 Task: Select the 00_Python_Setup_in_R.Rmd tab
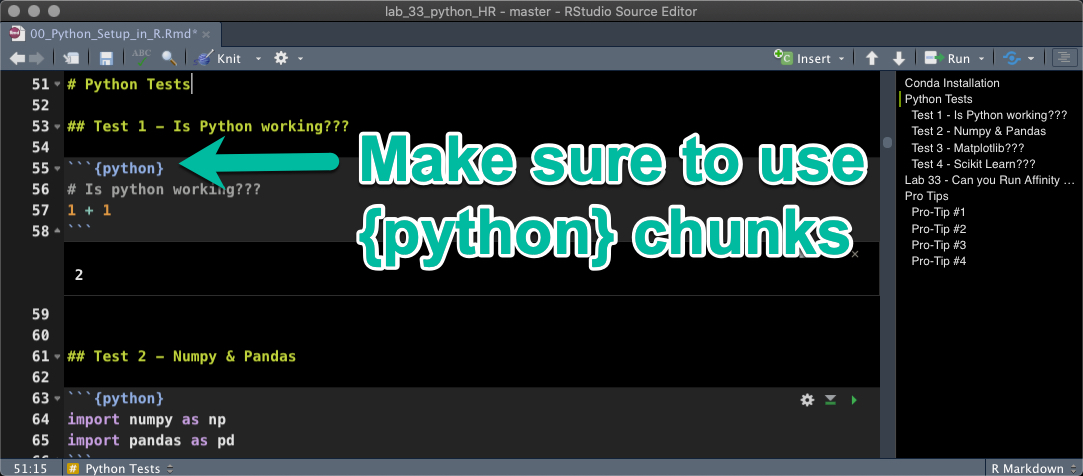point(111,33)
